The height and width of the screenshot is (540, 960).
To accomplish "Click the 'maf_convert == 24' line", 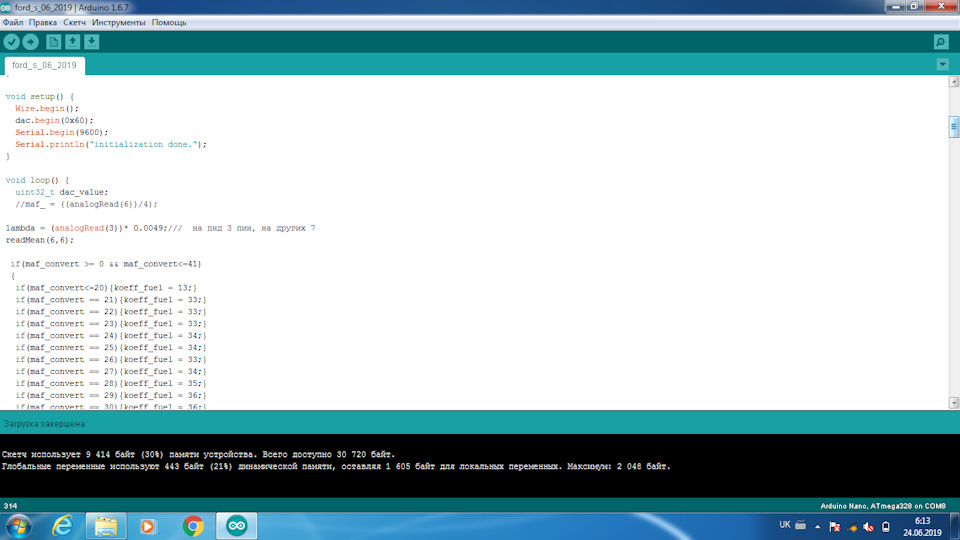I will (x=111, y=336).
